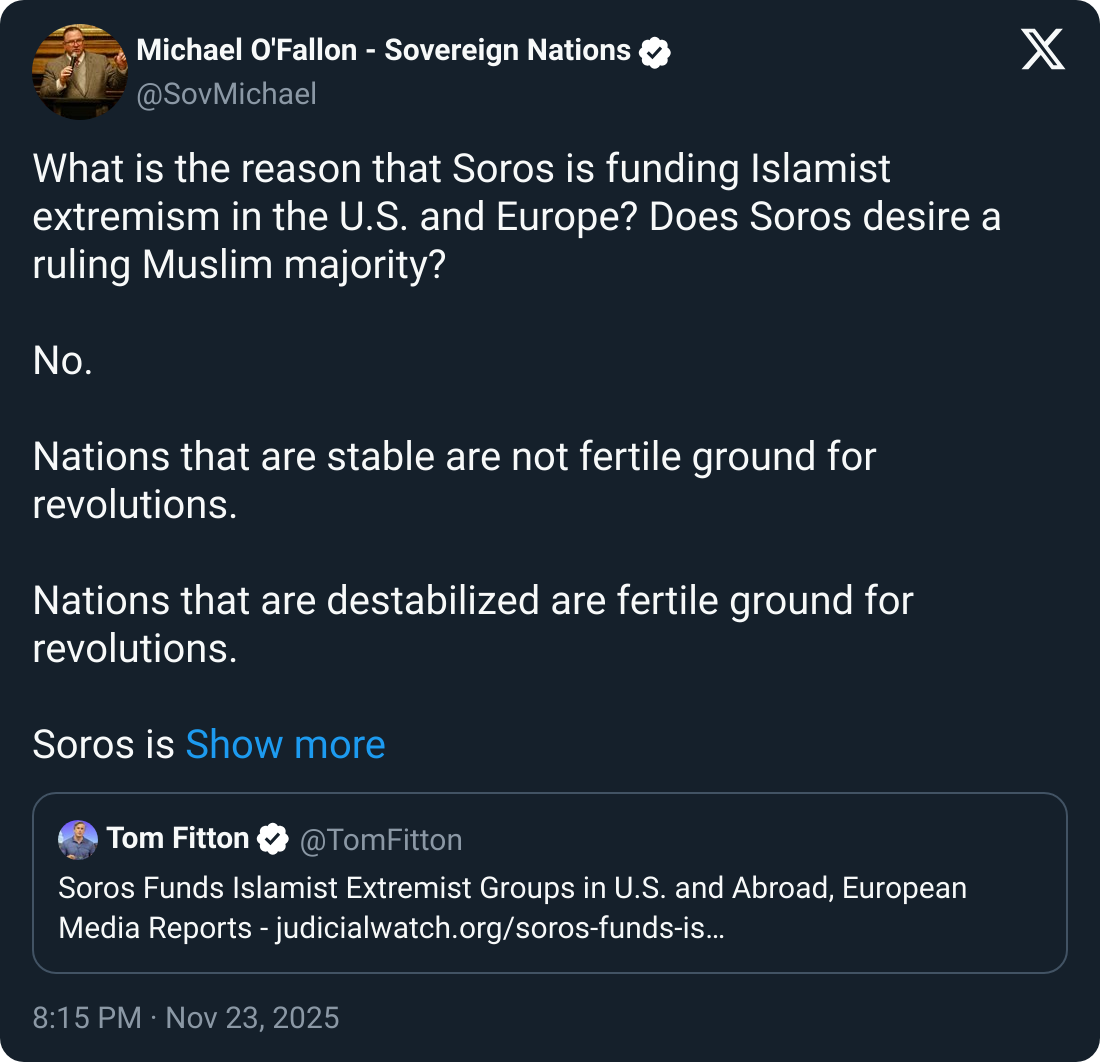1100x1062 pixels.
Task: Open the @SovMichael handle
Action: (x=226, y=94)
